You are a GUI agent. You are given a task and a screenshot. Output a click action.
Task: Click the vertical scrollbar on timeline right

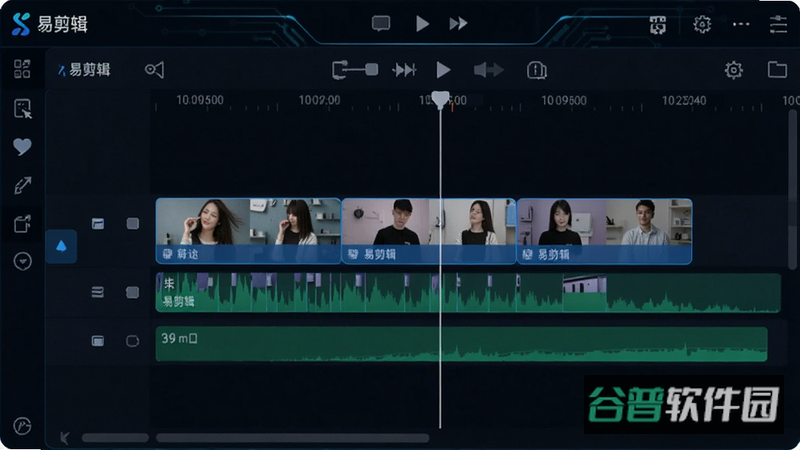point(792,189)
